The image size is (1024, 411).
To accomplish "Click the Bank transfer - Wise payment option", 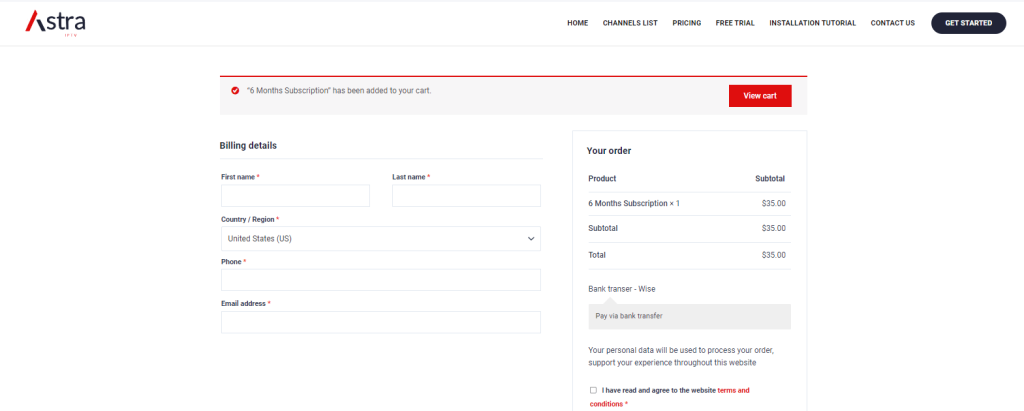I will click(x=621, y=288).
